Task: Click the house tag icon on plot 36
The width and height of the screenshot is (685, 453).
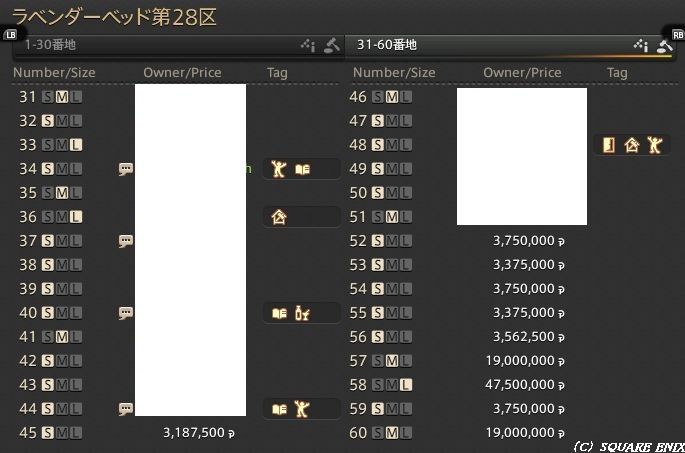Action: [279, 217]
